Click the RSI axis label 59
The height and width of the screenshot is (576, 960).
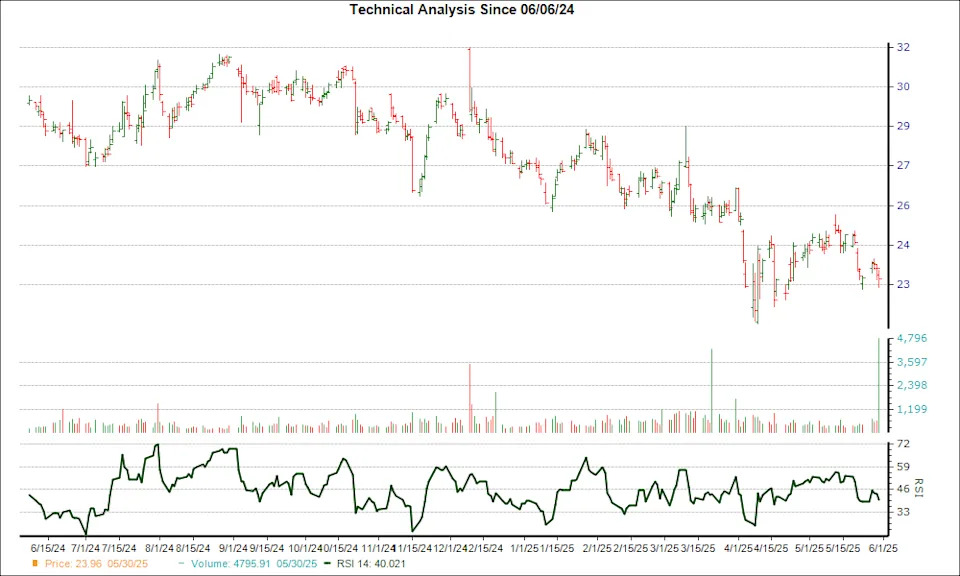[903, 466]
